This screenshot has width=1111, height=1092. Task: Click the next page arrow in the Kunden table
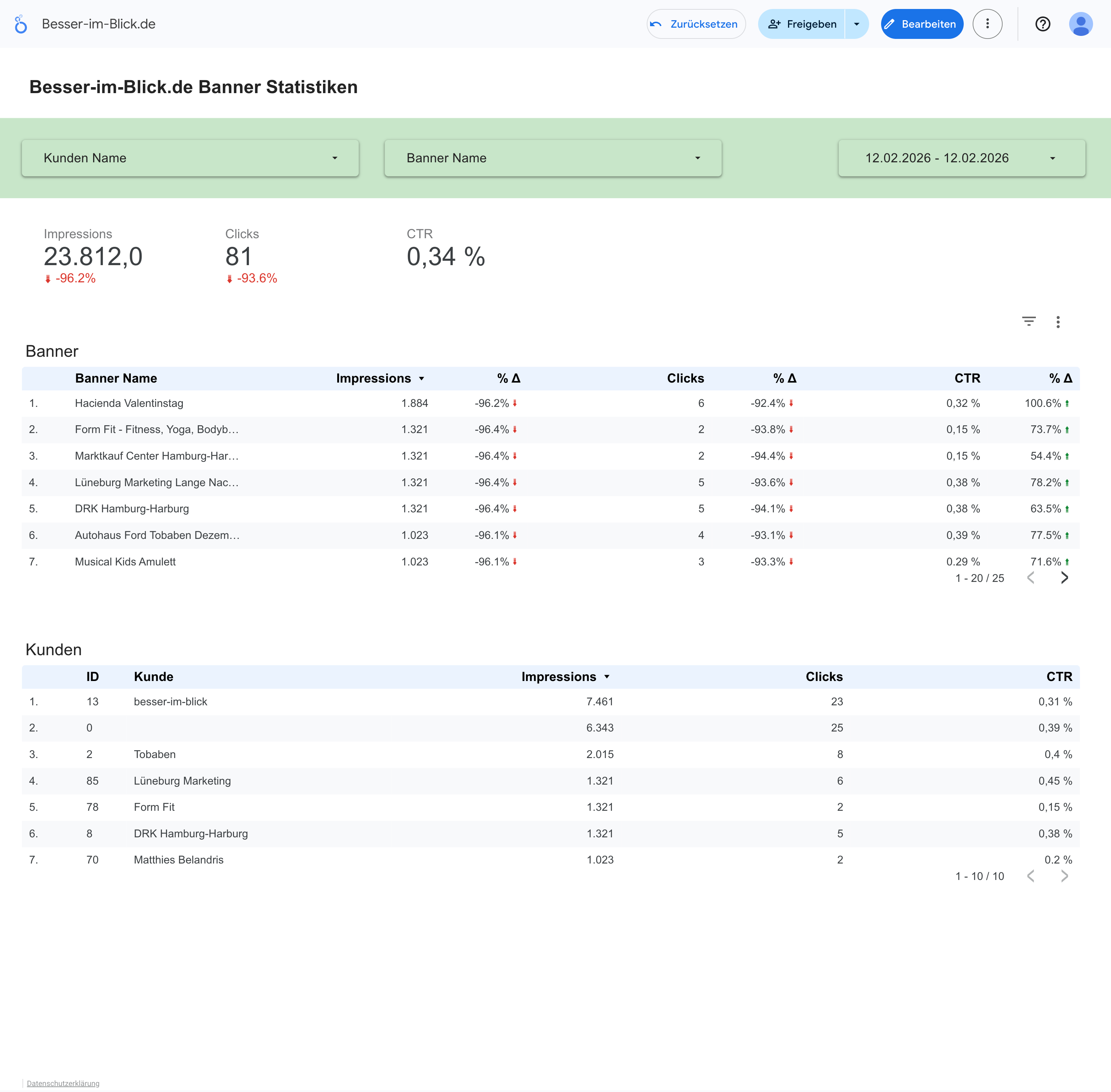(1064, 876)
